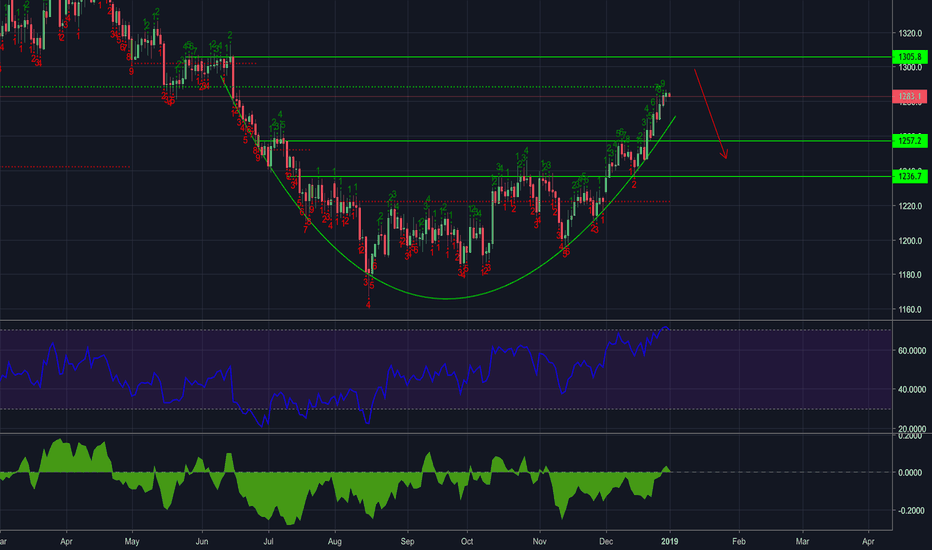Click the 60.0000 RSI axis value

pos(912,351)
